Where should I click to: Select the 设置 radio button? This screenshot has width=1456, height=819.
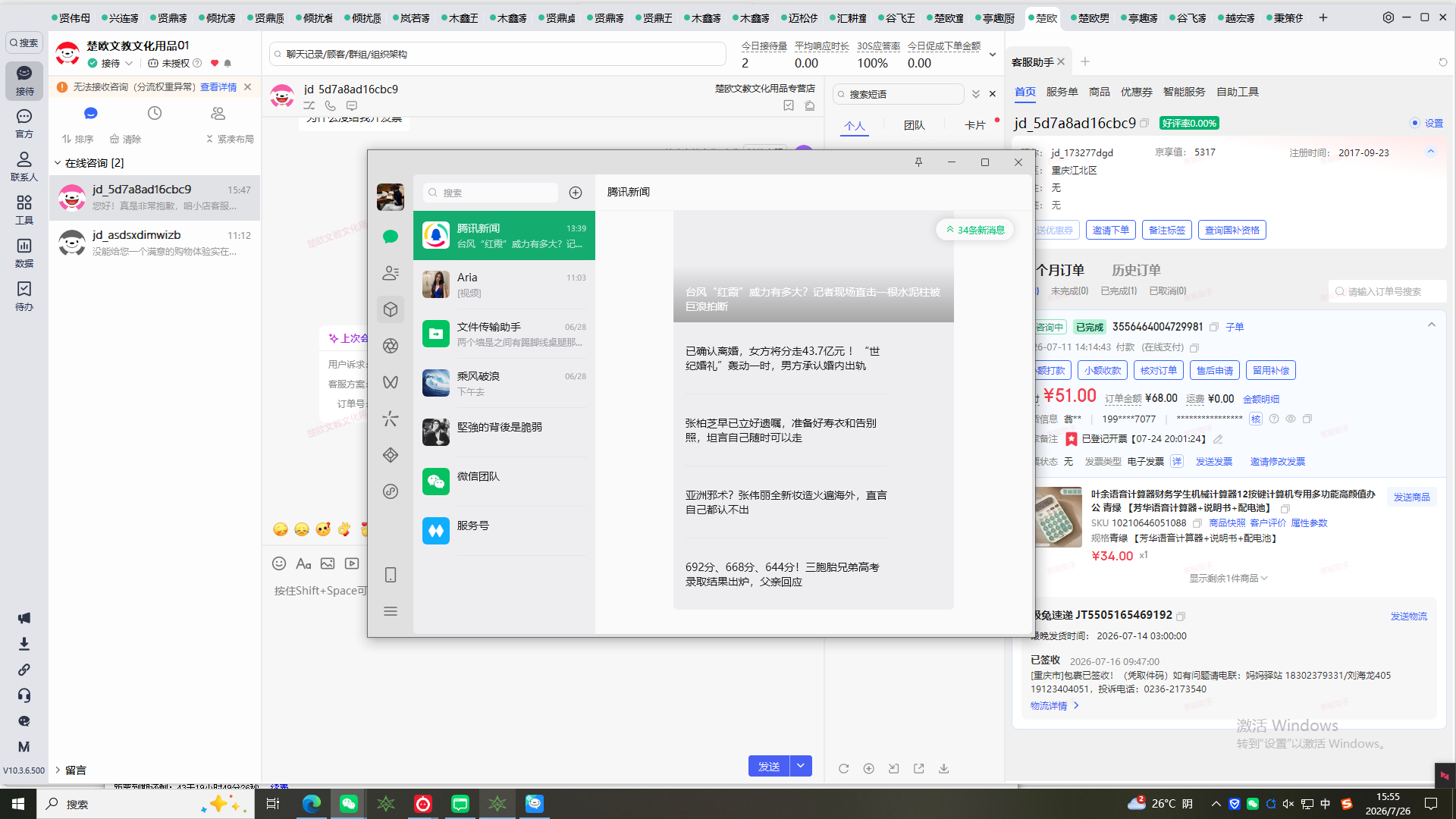pos(1414,123)
